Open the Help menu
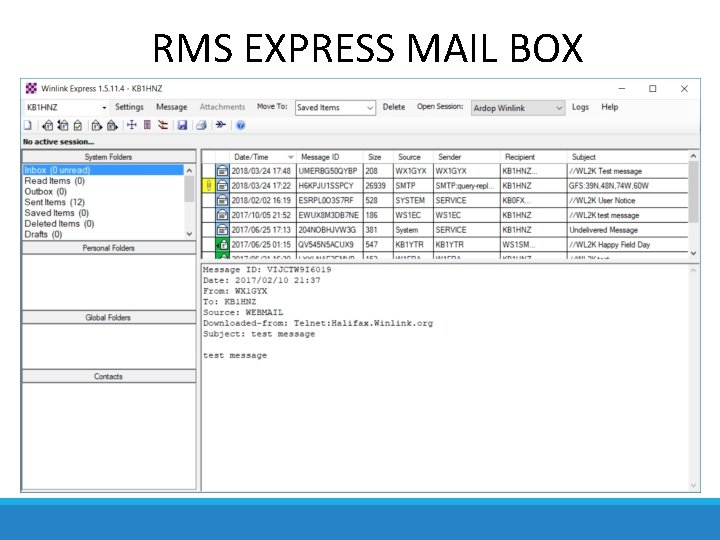 (609, 107)
